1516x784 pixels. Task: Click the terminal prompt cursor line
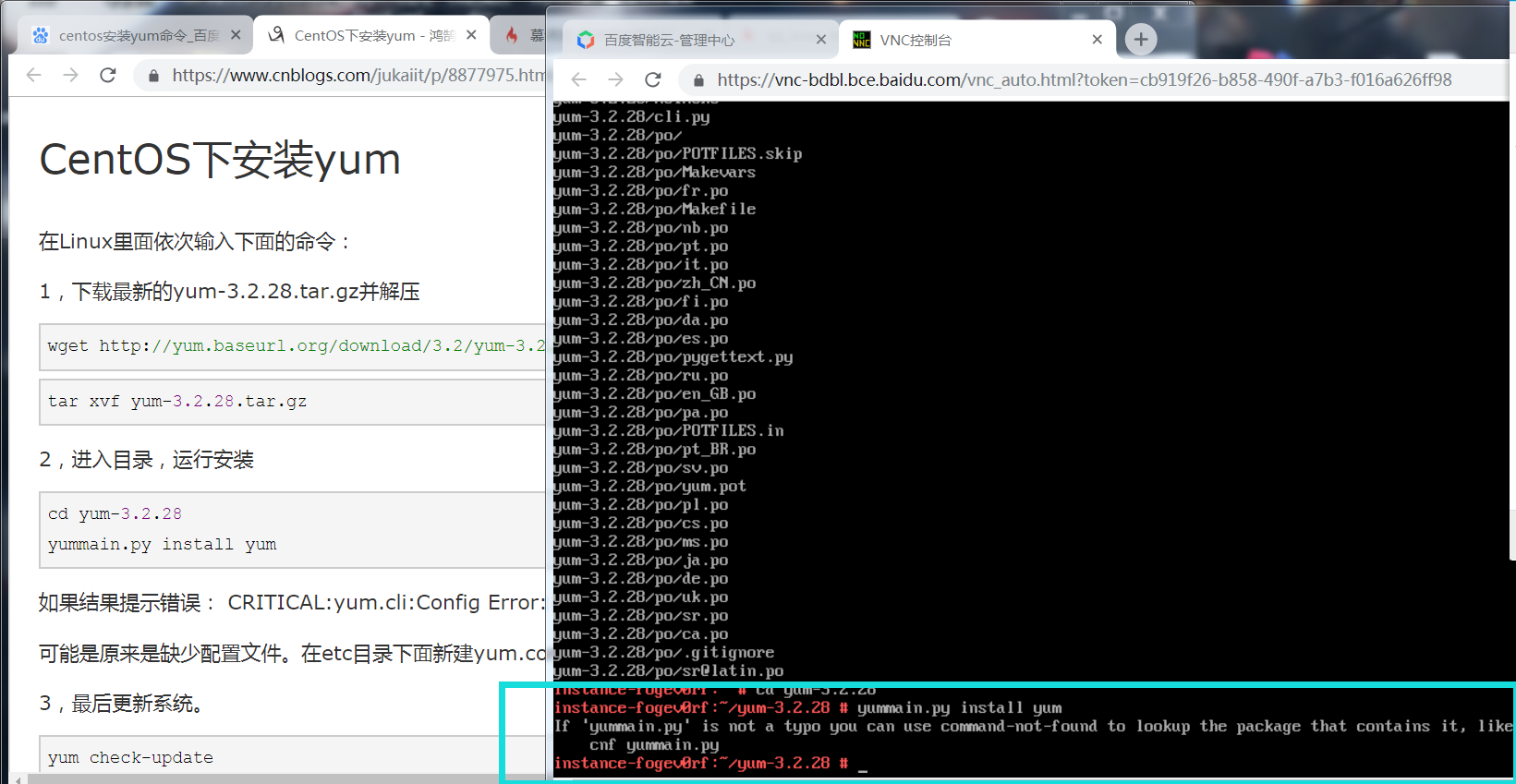point(709,763)
